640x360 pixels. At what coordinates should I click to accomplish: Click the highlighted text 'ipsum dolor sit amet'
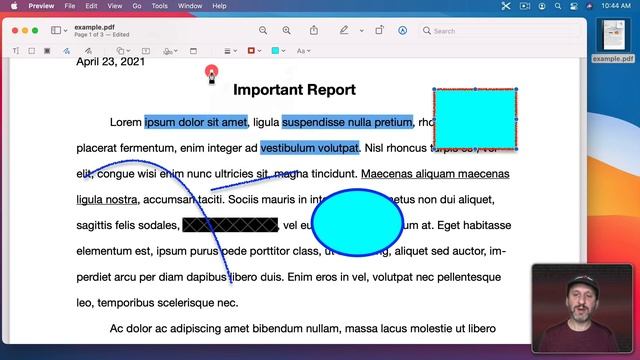tap(196, 122)
